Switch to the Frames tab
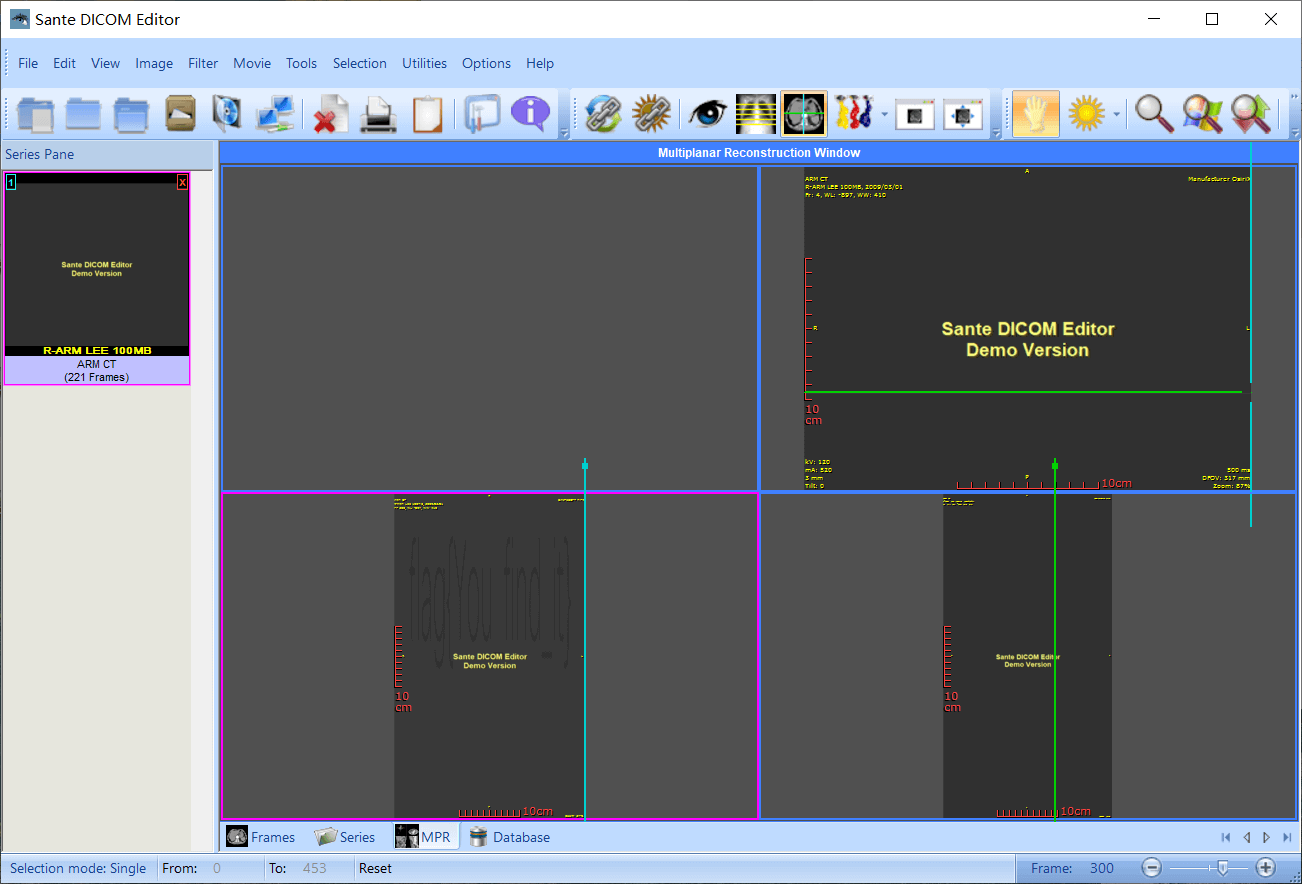The height and width of the screenshot is (884, 1302). tap(261, 837)
